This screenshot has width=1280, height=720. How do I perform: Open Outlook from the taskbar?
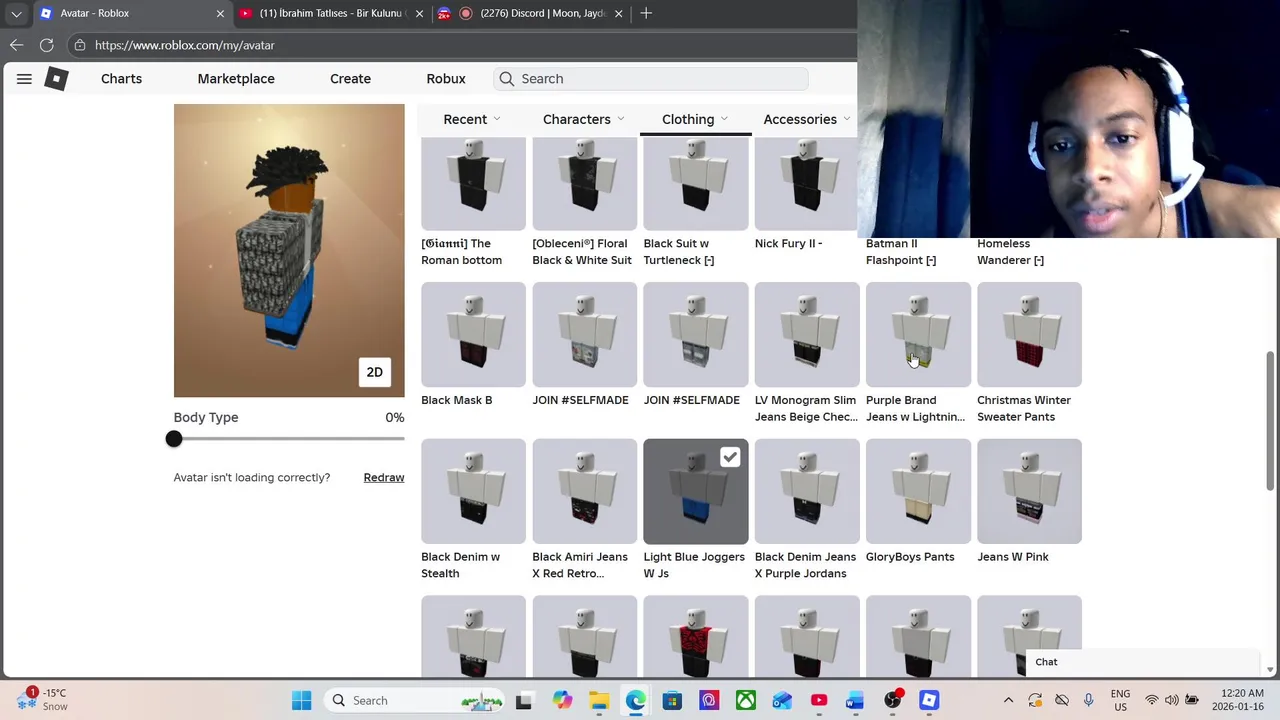[x=782, y=701]
